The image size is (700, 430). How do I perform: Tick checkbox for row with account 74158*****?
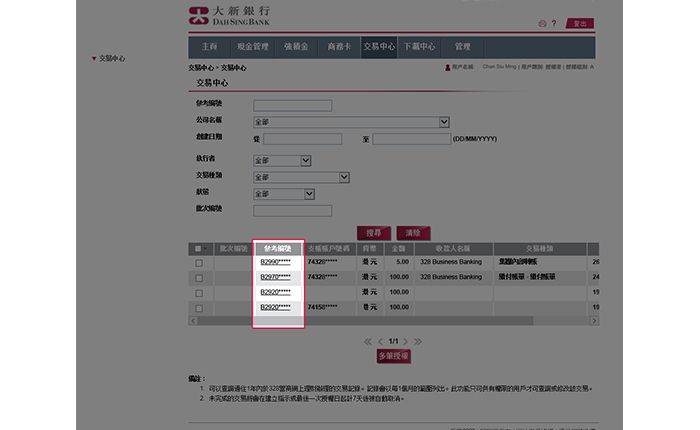(199, 309)
